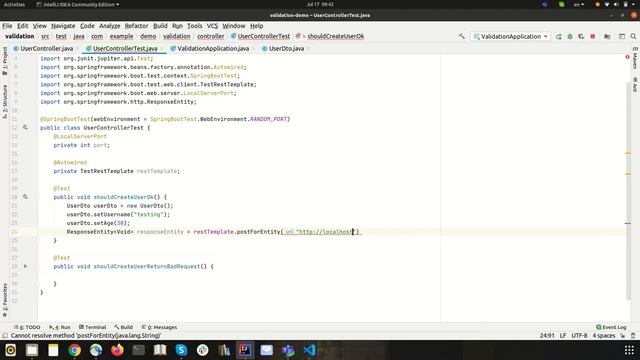Screen dimensions: 640x360
Task: Click the Search Everywhere magnifier icon
Action: coord(633,36)
